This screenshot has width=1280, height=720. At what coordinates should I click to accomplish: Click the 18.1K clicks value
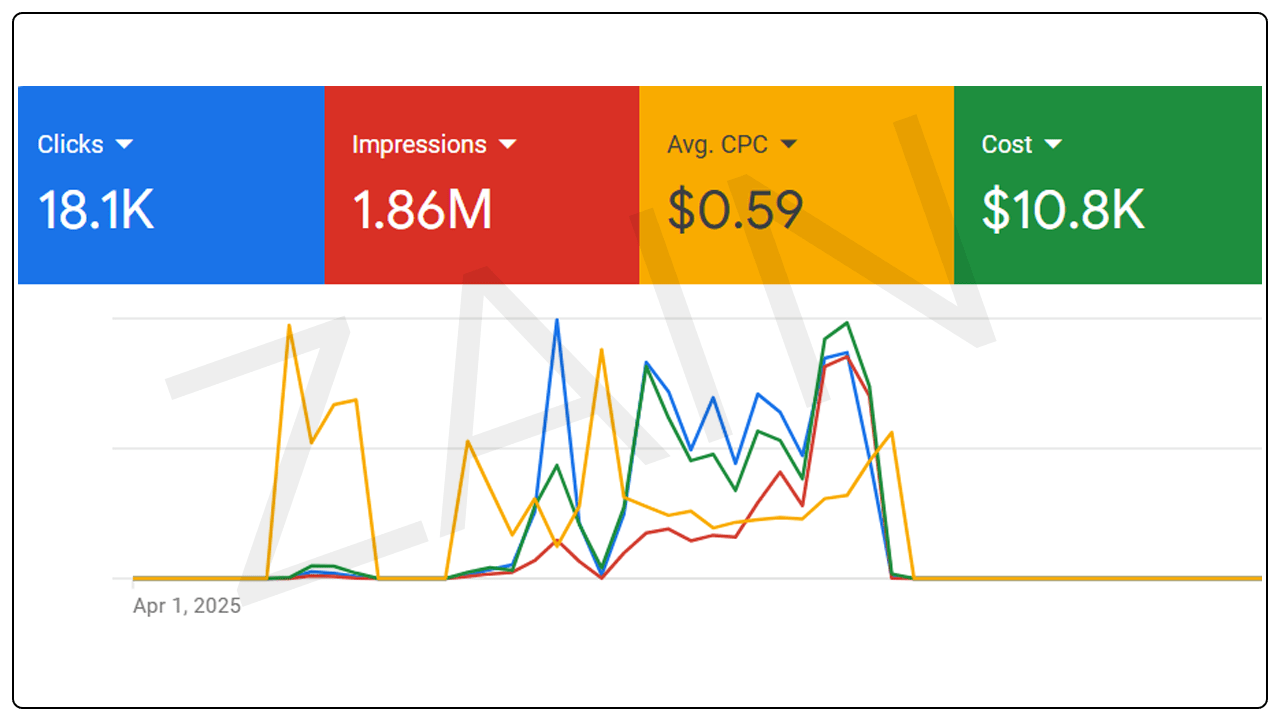tap(96, 211)
